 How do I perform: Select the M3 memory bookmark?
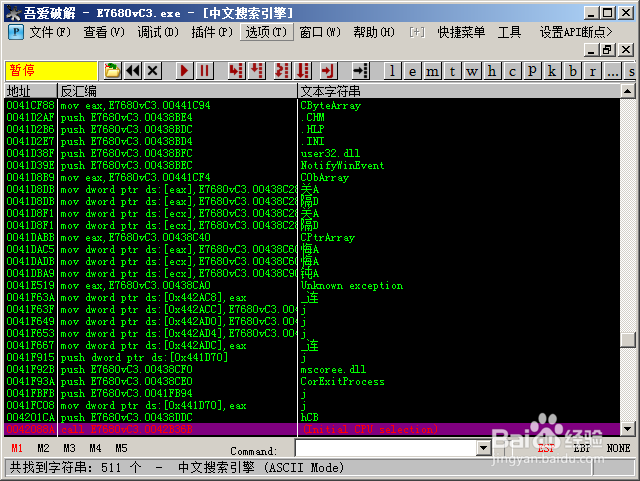(69, 448)
